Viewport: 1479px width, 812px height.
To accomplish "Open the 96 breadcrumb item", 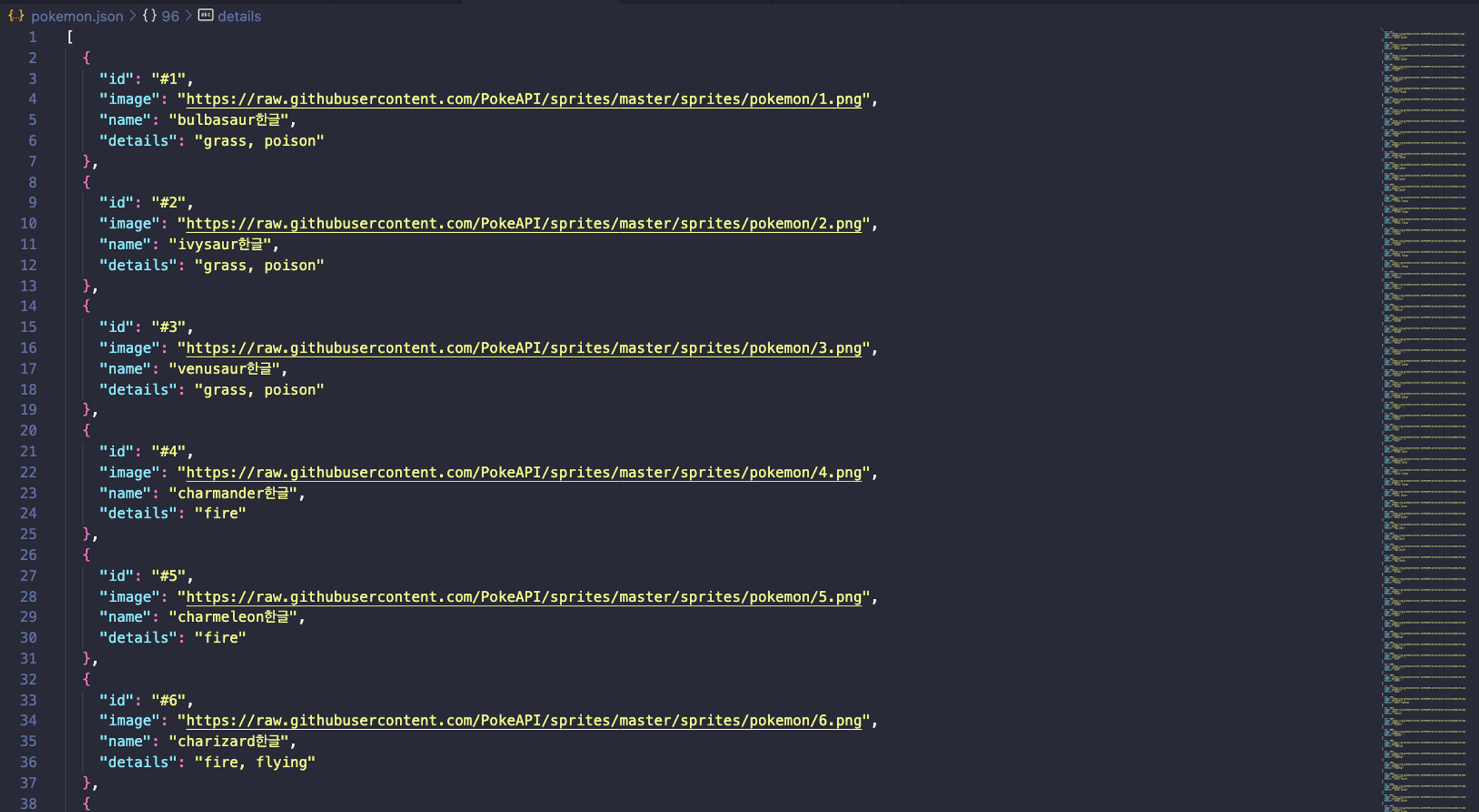I will 170,16.
